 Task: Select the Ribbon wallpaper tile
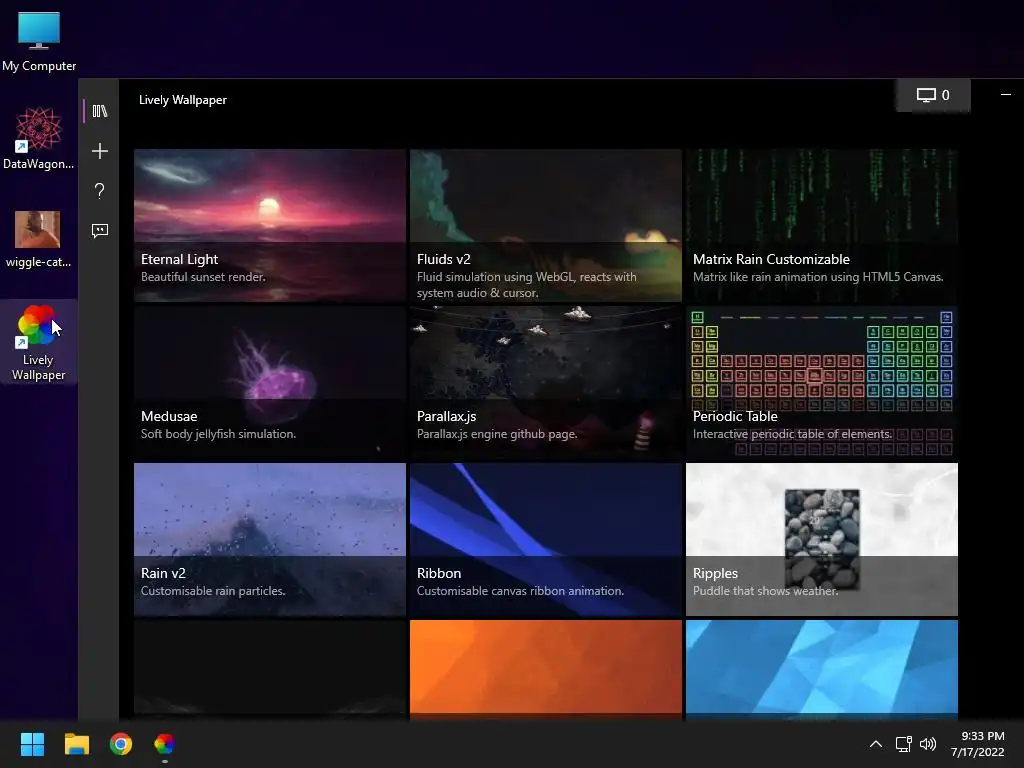pyautogui.click(x=546, y=539)
